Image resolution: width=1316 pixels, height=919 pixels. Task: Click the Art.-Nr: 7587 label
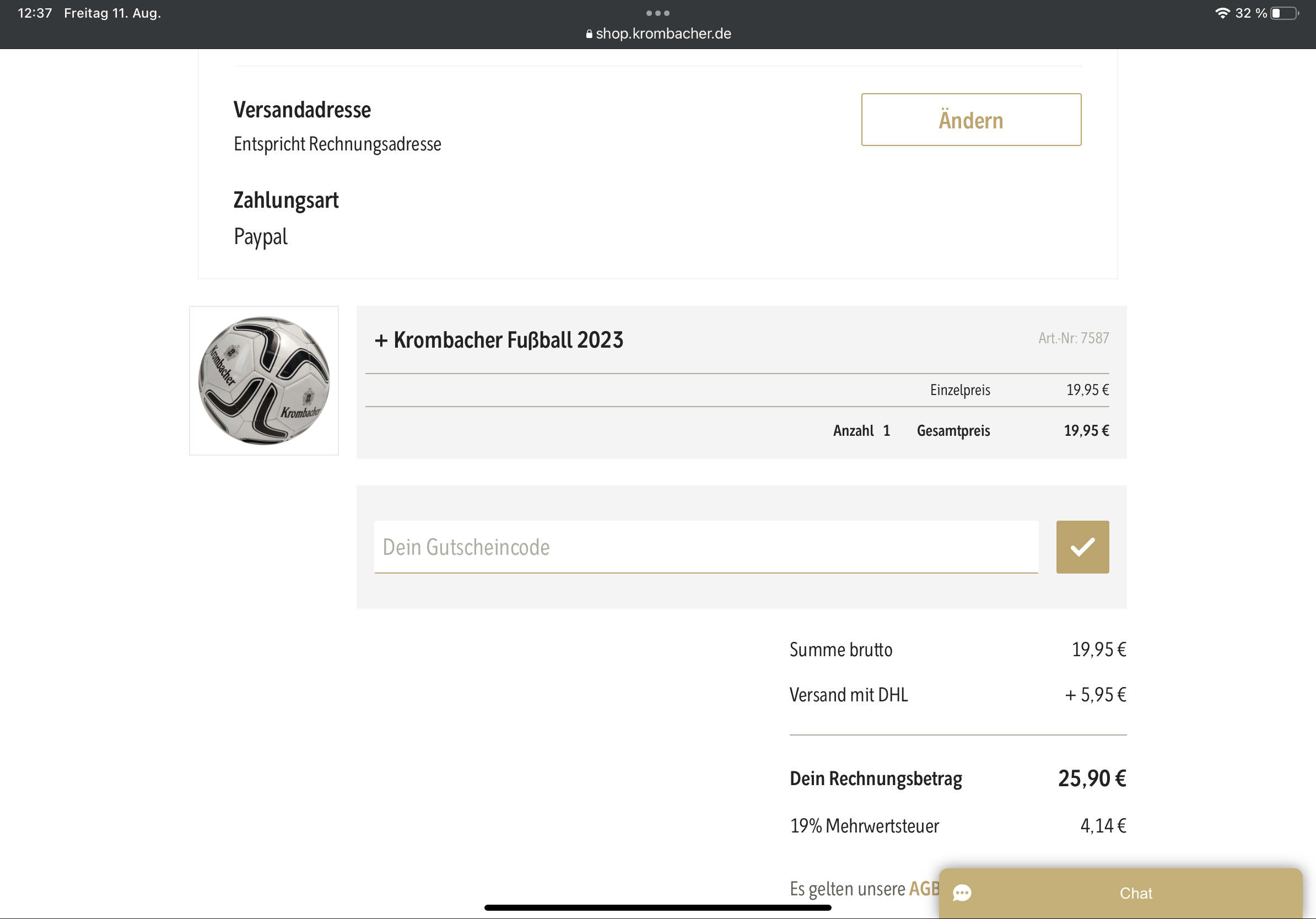pyautogui.click(x=1073, y=338)
